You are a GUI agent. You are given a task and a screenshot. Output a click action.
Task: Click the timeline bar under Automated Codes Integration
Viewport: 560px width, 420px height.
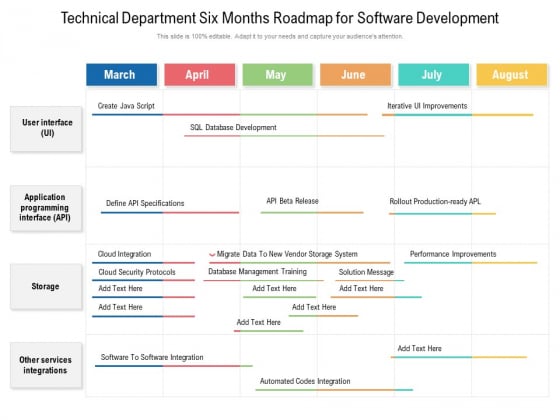[334, 390]
